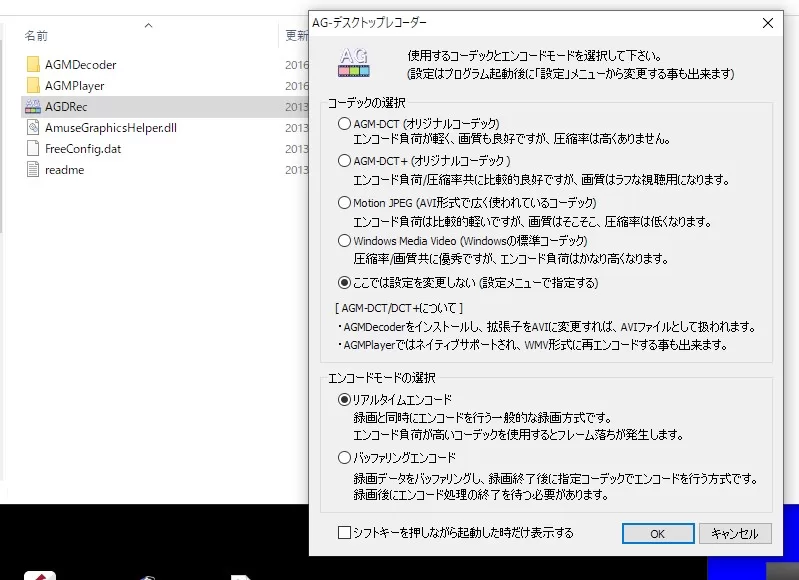
Task: Close the AG-デスクトップレコーダー dialog
Action: click(768, 23)
